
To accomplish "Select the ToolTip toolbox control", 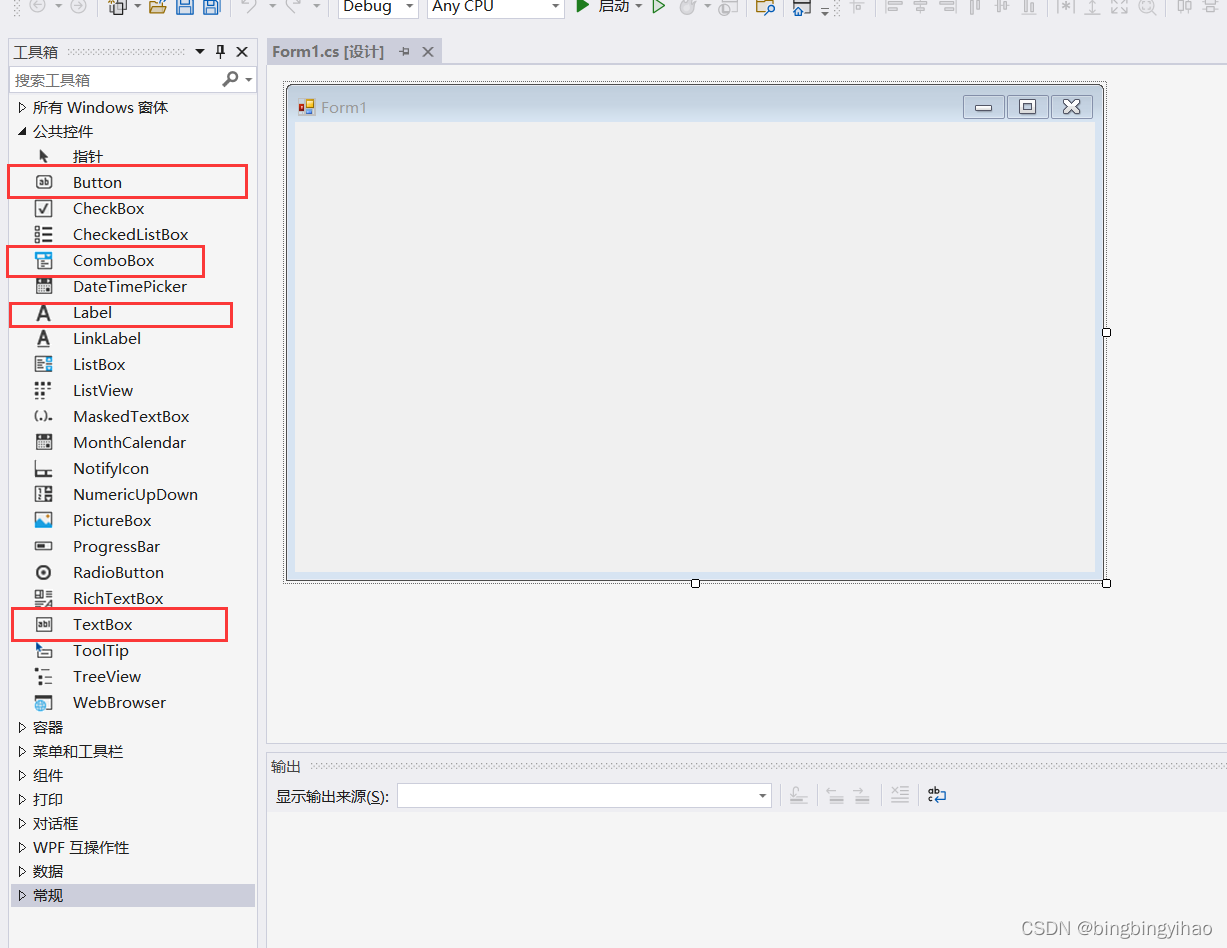I will tap(131, 650).
